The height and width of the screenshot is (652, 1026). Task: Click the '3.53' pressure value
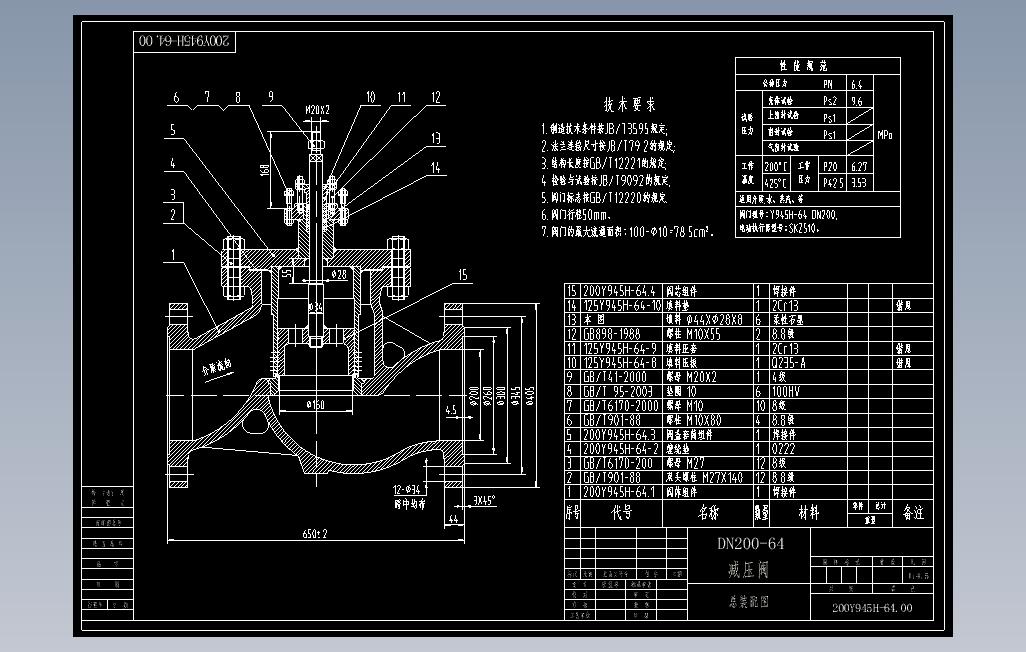(859, 183)
